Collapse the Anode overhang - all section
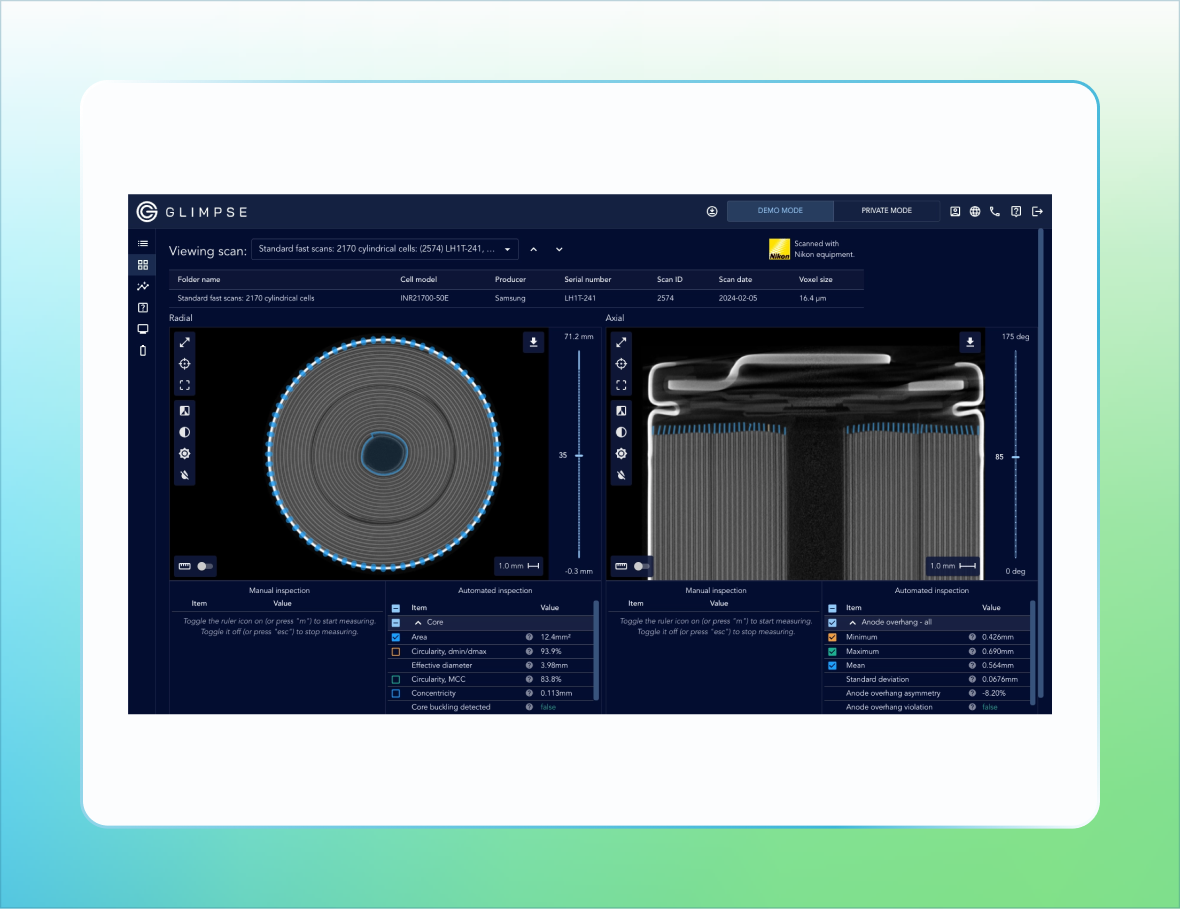Screen dimensions: 1180x909 (853, 623)
